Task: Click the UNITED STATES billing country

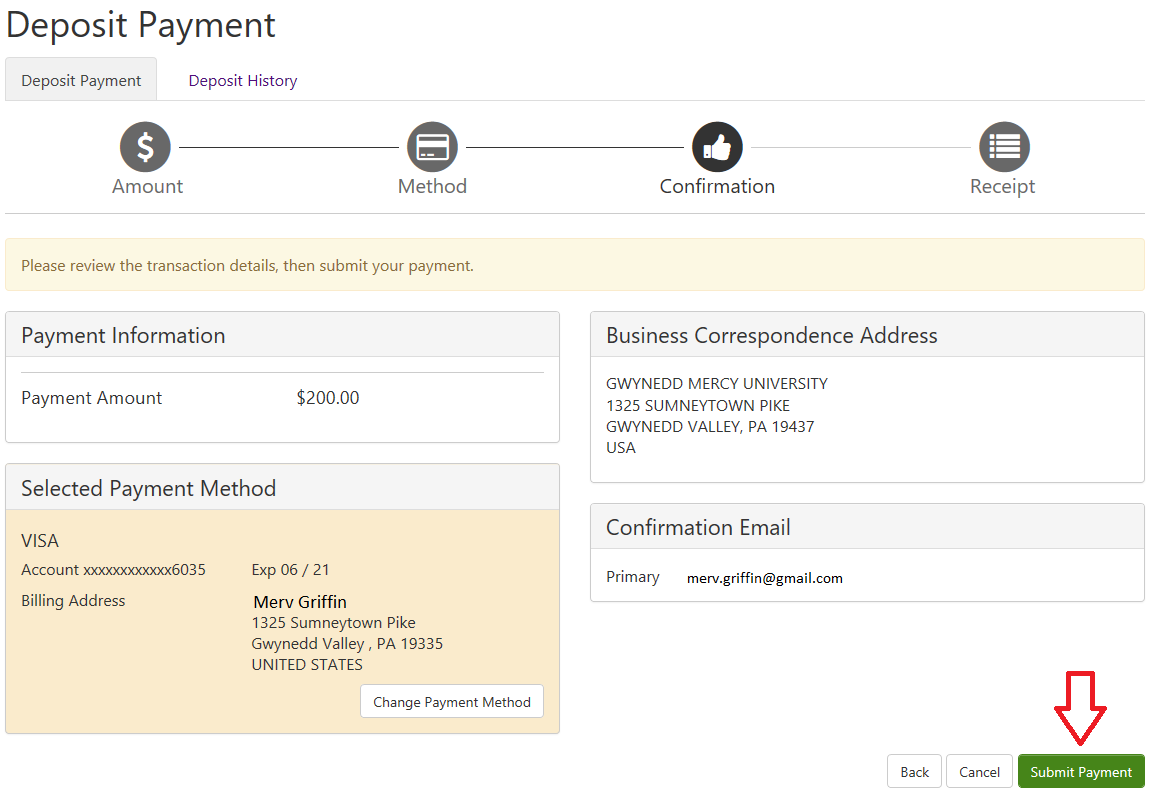Action: coord(307,664)
